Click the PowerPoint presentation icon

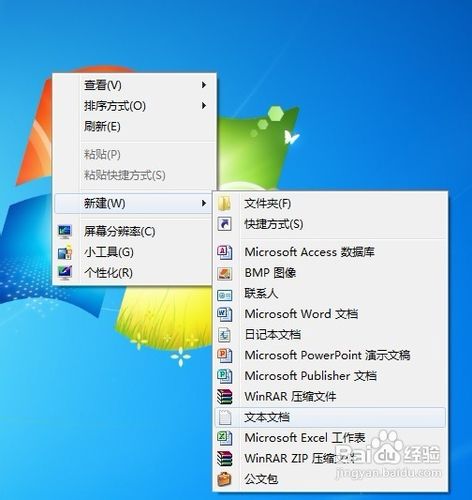[225, 355]
